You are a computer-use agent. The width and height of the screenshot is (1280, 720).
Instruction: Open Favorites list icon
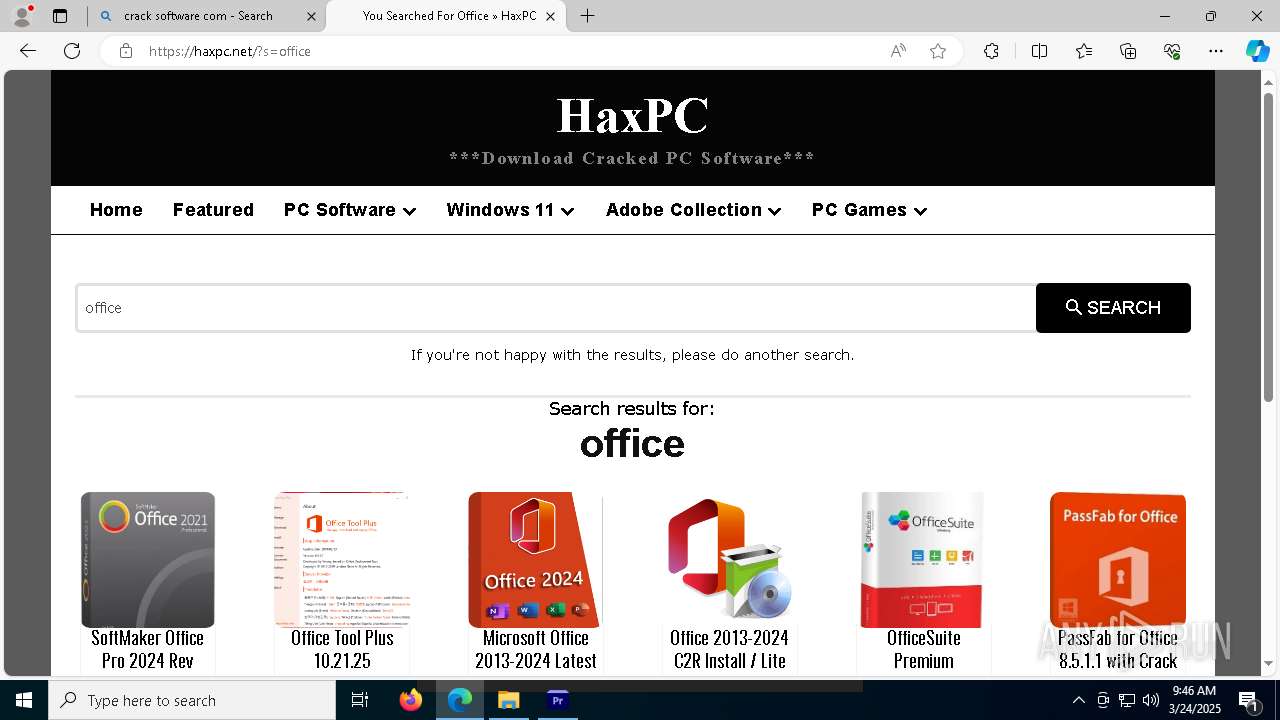click(1084, 51)
